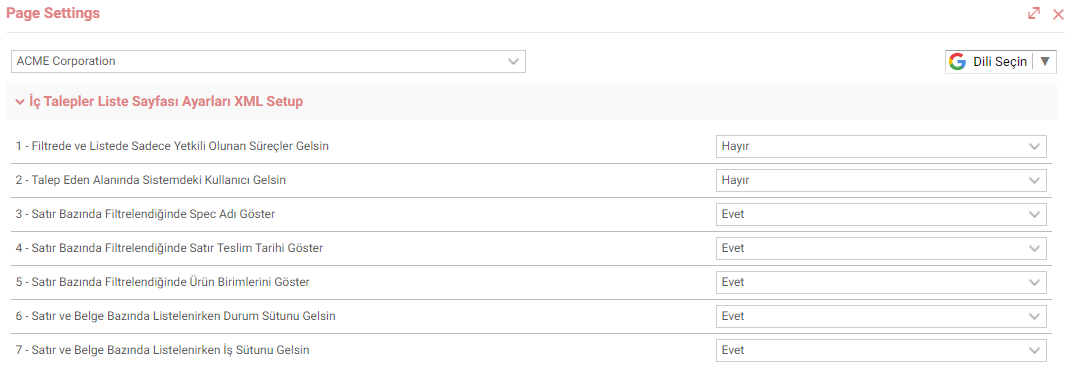Open dropdown for setting 5 Ürün Birimlerini Göster
The height and width of the screenshot is (386, 1065).
point(881,282)
